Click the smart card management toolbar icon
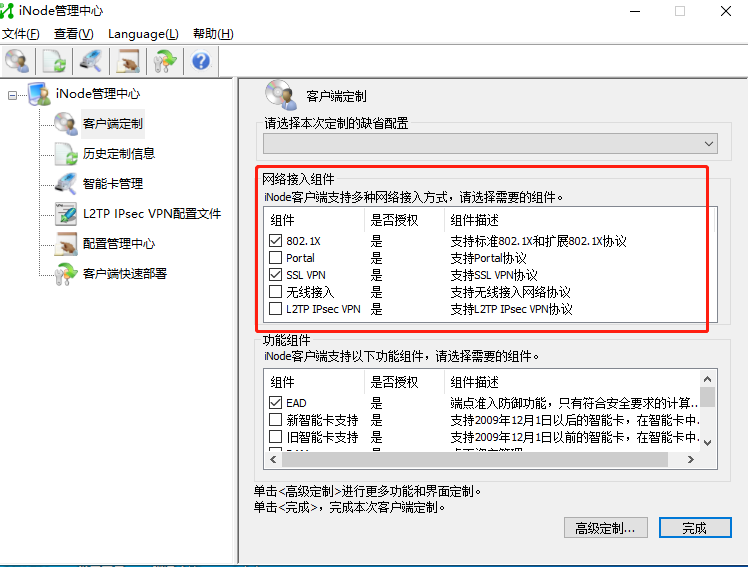Screen dimensions: 748x567 pyautogui.click(x=91, y=61)
